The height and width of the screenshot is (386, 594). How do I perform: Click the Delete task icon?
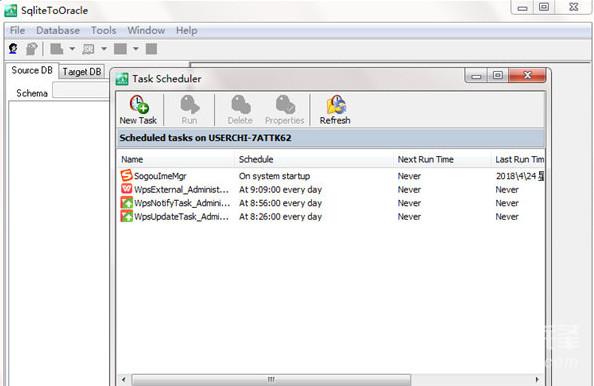point(241,105)
